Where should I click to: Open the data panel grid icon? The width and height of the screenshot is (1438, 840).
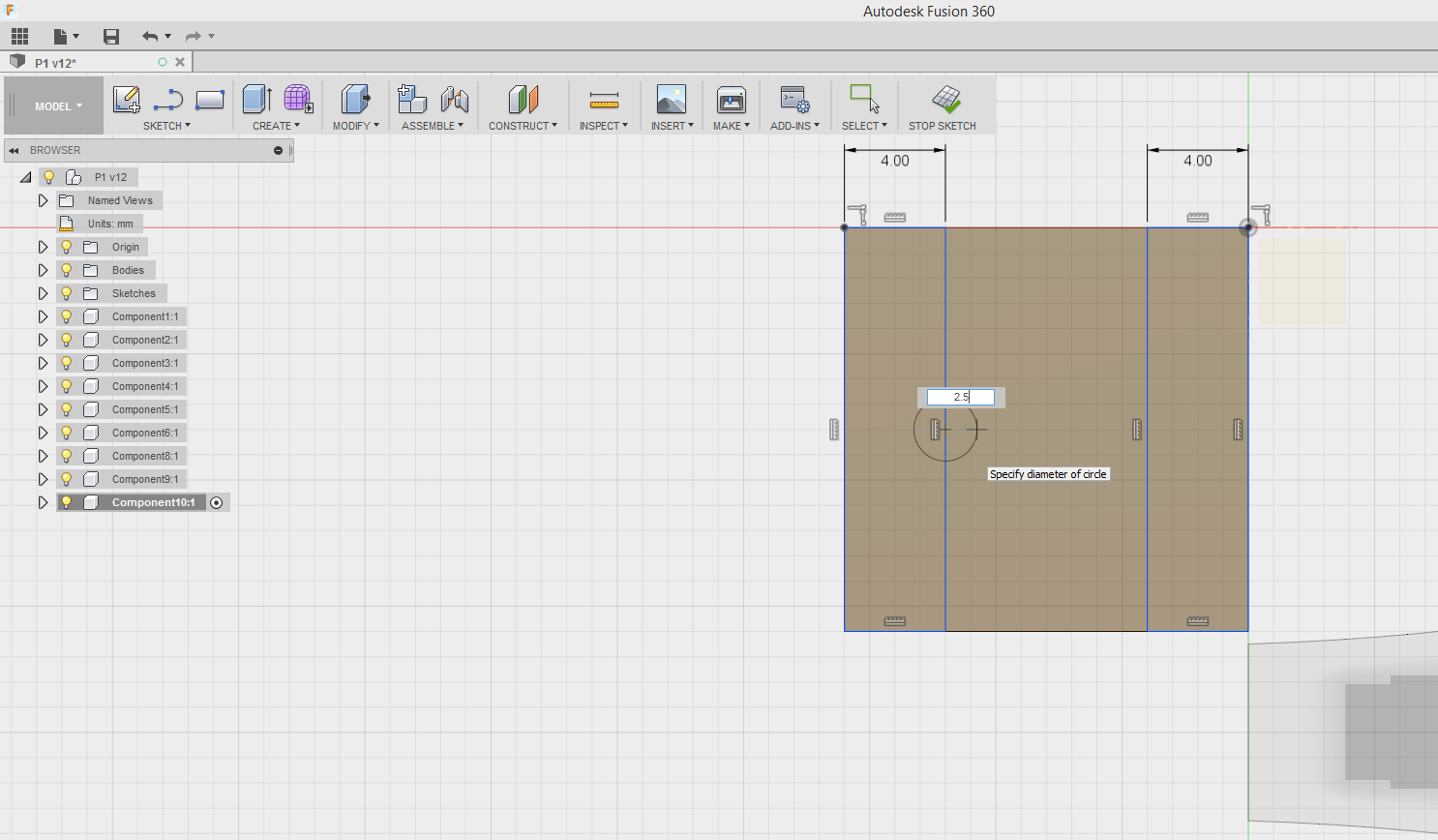click(x=19, y=37)
